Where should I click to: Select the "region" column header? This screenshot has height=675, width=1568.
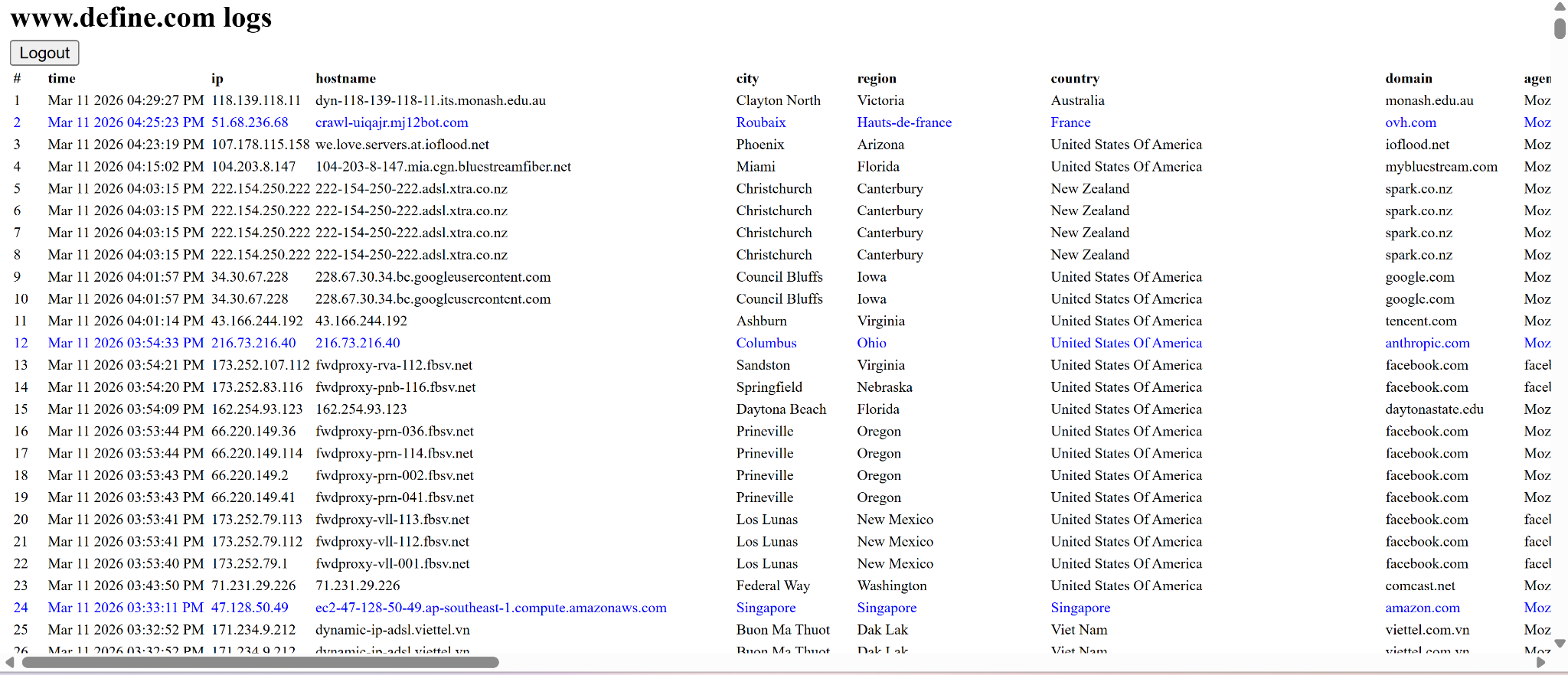click(877, 78)
